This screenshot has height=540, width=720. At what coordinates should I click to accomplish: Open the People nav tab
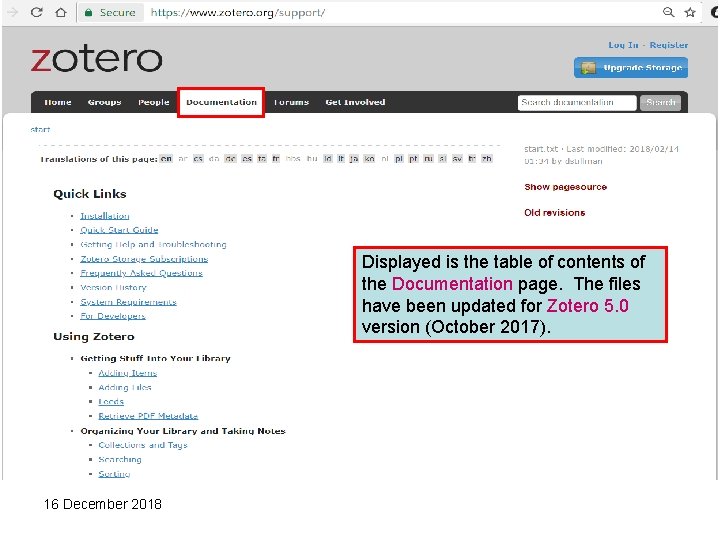click(153, 102)
